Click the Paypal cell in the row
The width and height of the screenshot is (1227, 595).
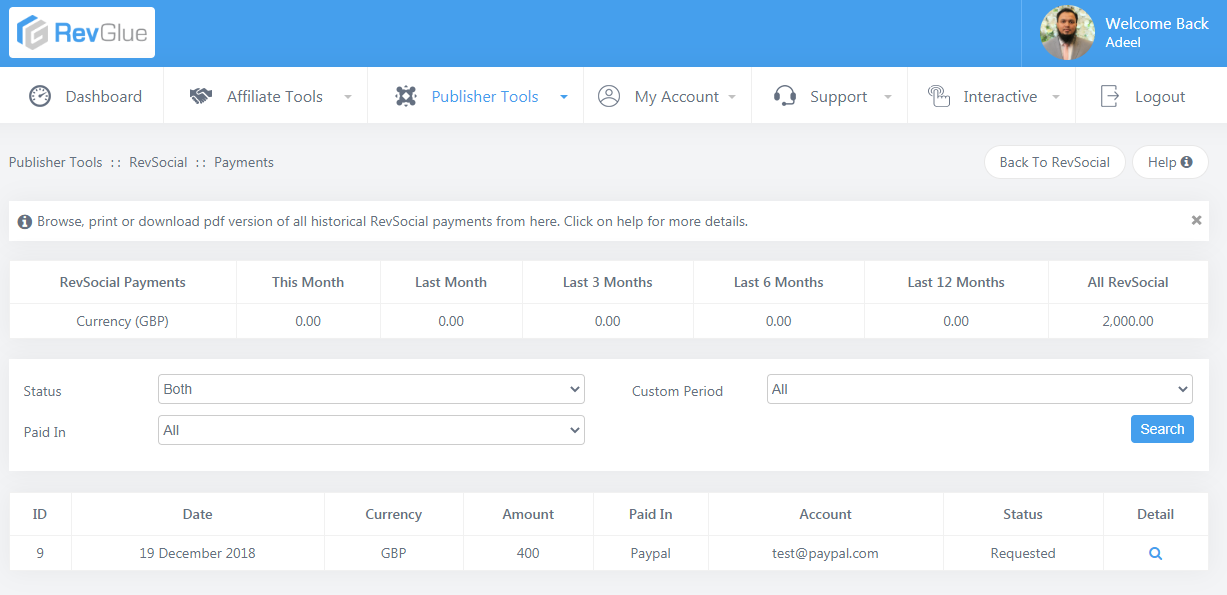tap(651, 553)
